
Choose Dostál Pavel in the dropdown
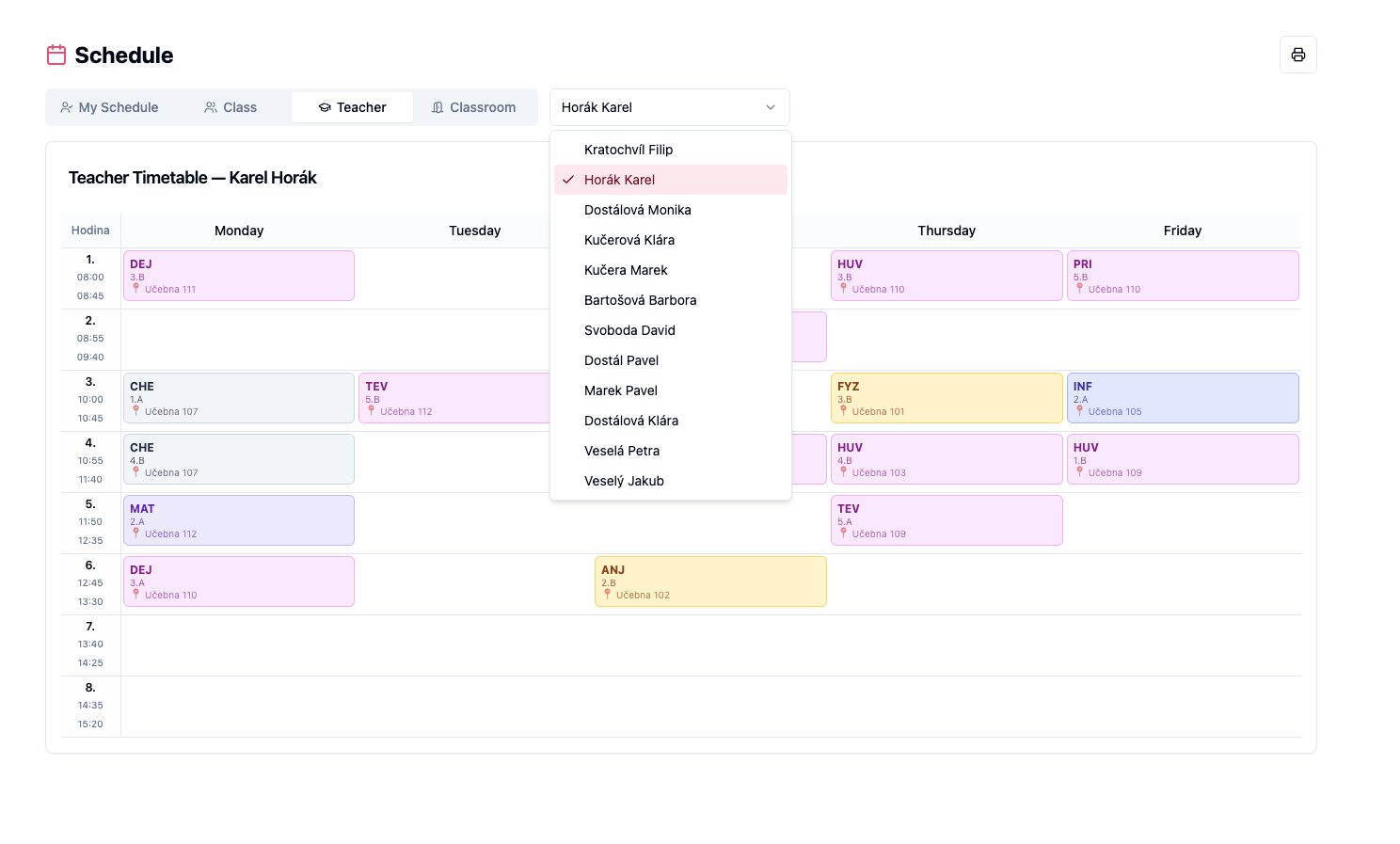[671, 360]
